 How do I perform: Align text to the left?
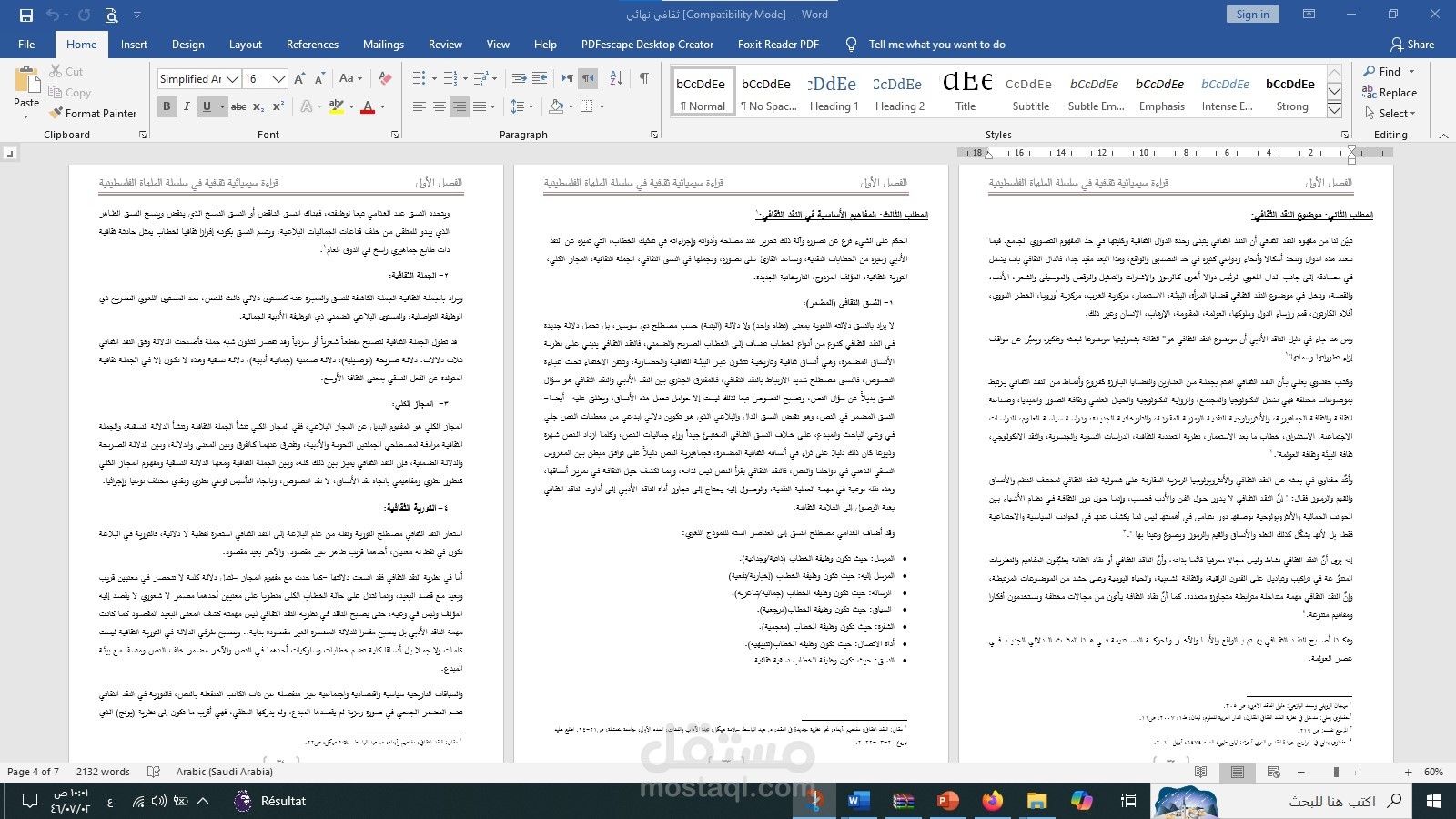(x=420, y=106)
